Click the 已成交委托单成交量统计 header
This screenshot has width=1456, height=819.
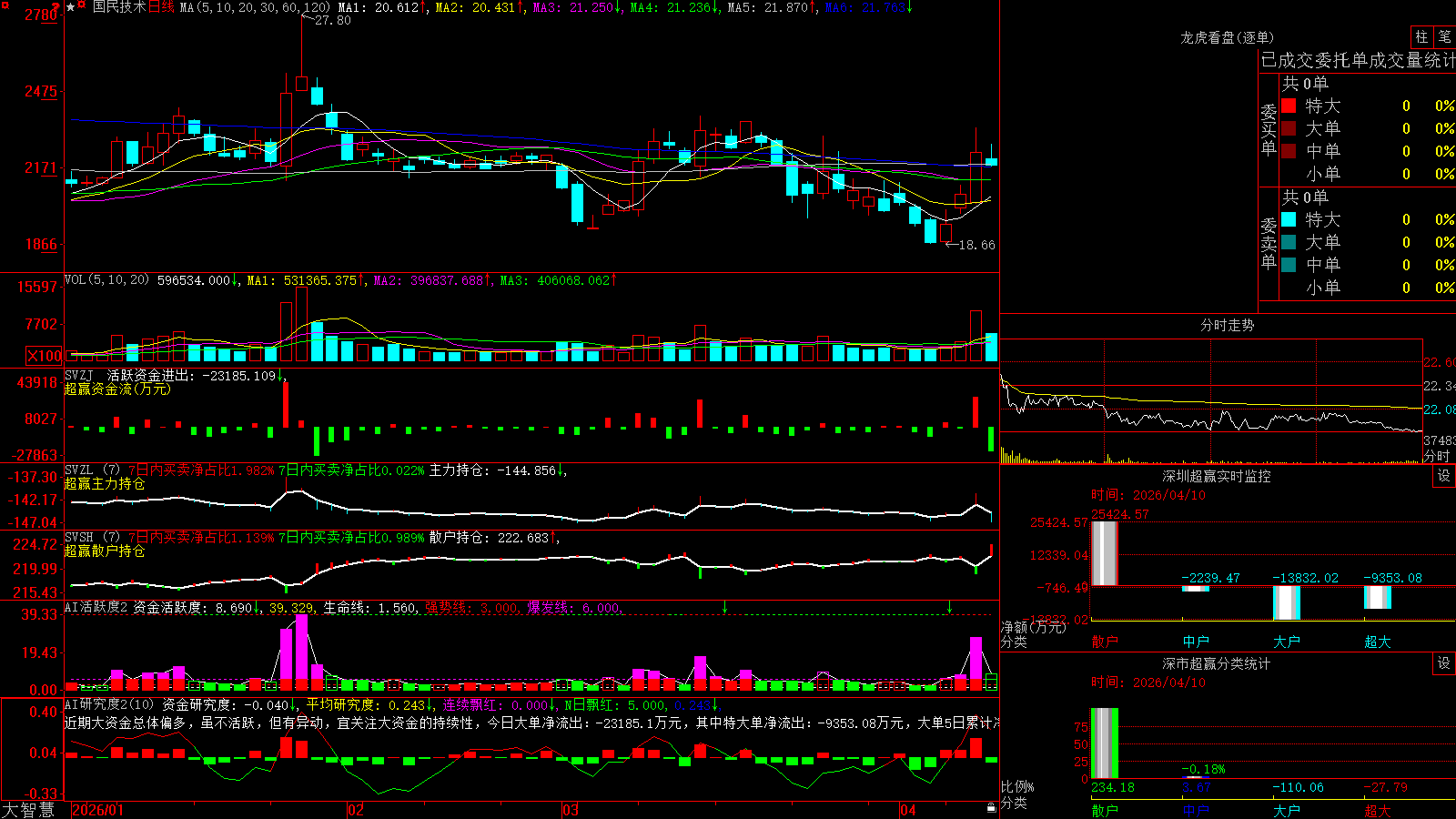1358,60
